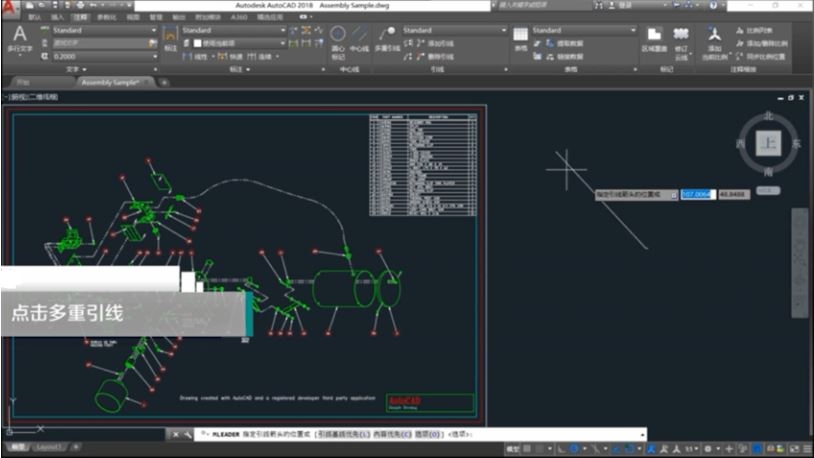This screenshot has height=458, width=814.
Task: Open the Scale List tool
Action: (754, 31)
